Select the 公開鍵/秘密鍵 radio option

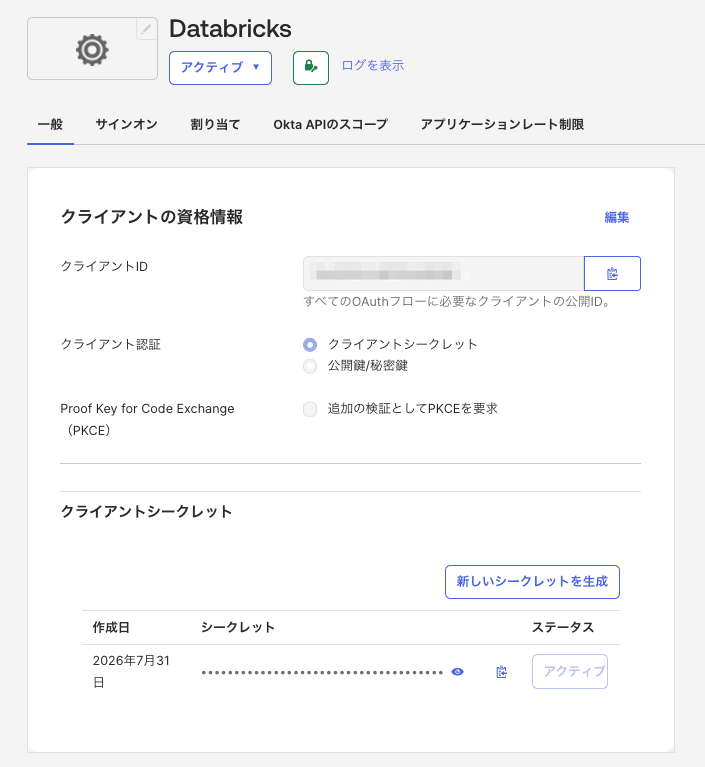[x=310, y=366]
